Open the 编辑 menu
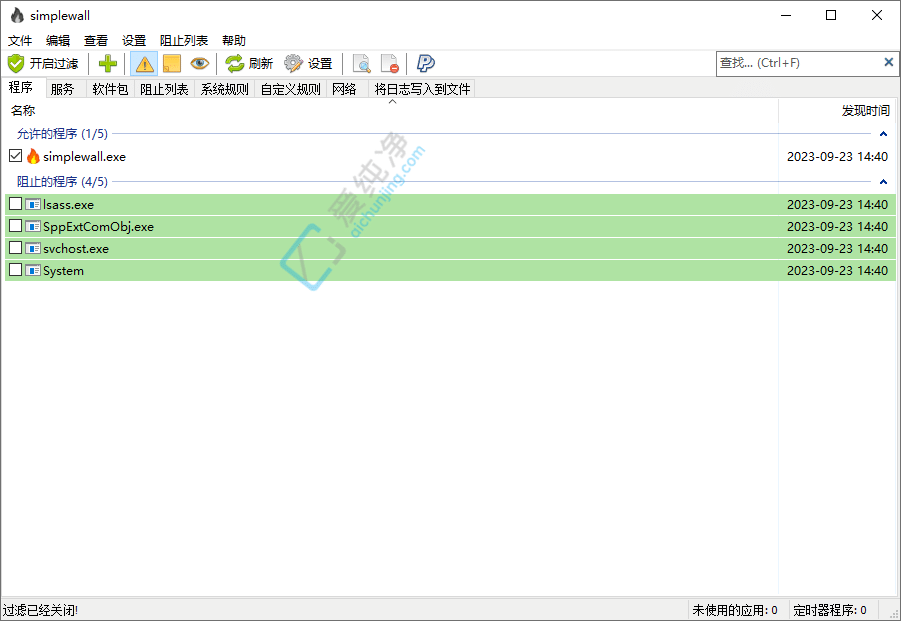901x621 pixels. coord(58,41)
